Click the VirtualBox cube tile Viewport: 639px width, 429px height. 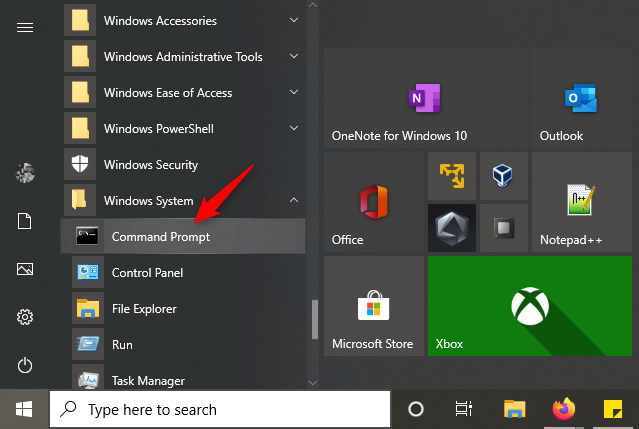click(x=503, y=175)
